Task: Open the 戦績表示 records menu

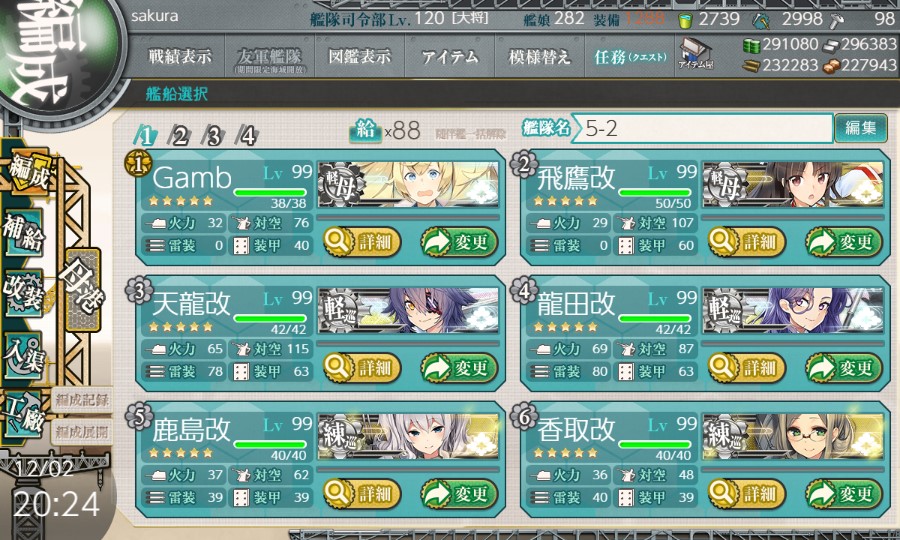Action: click(180, 57)
